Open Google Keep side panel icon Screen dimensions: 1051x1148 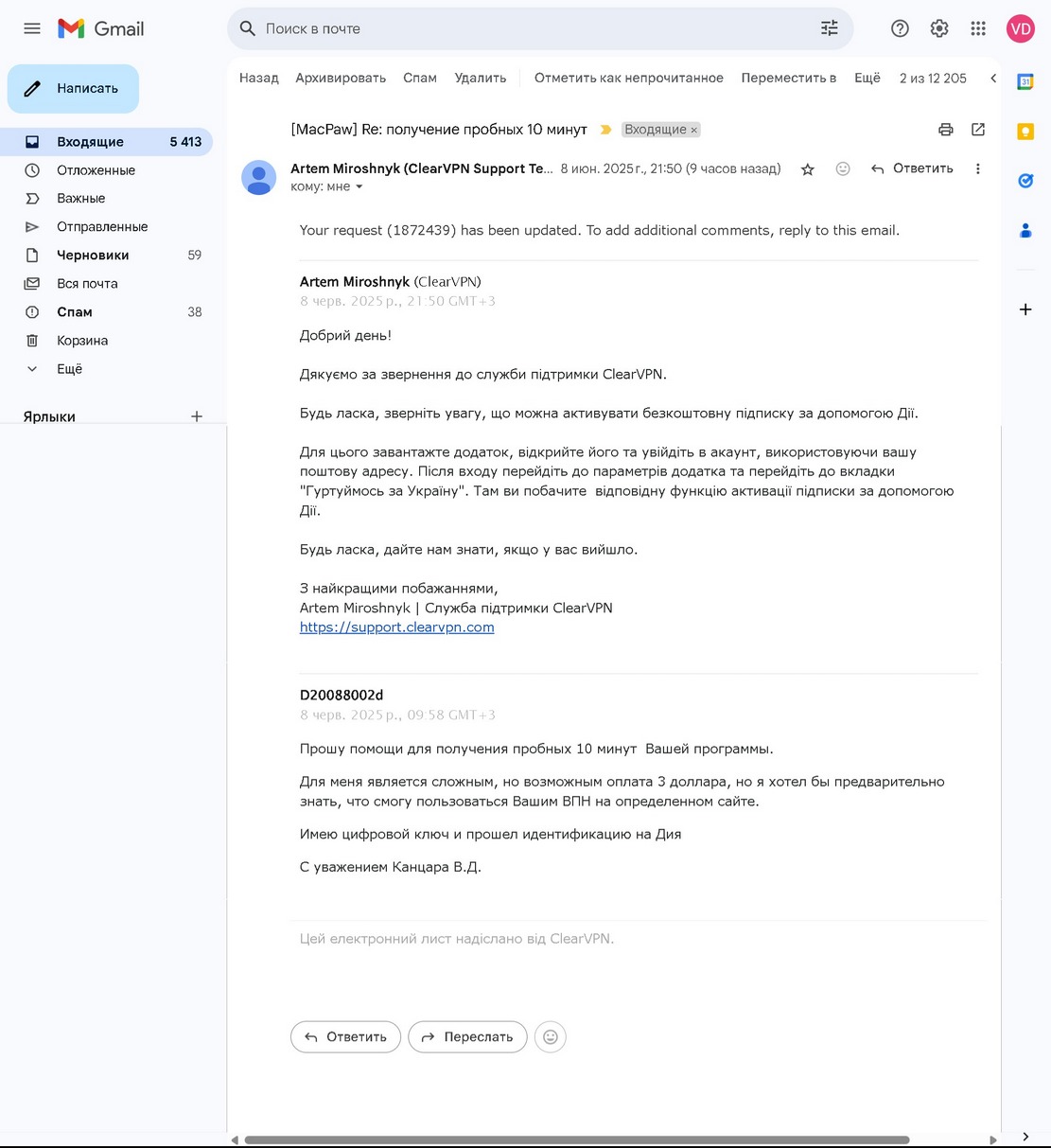coord(1025,132)
